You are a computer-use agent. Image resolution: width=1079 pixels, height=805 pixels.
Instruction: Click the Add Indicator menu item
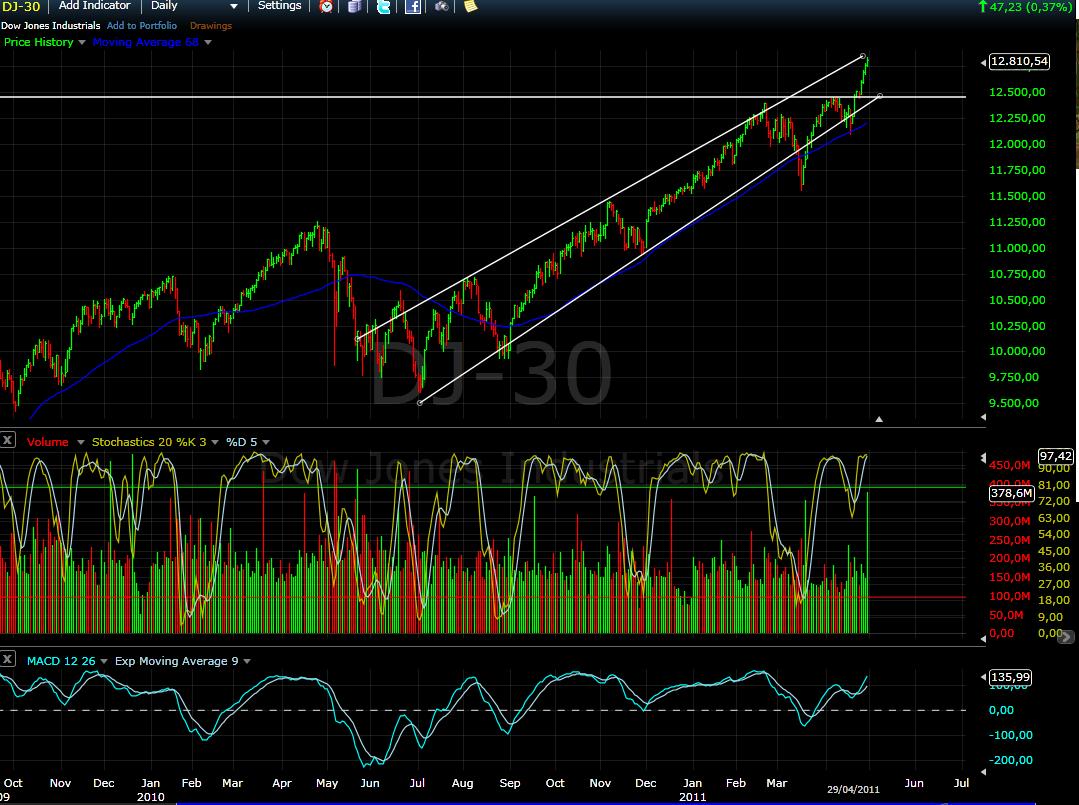click(x=94, y=6)
